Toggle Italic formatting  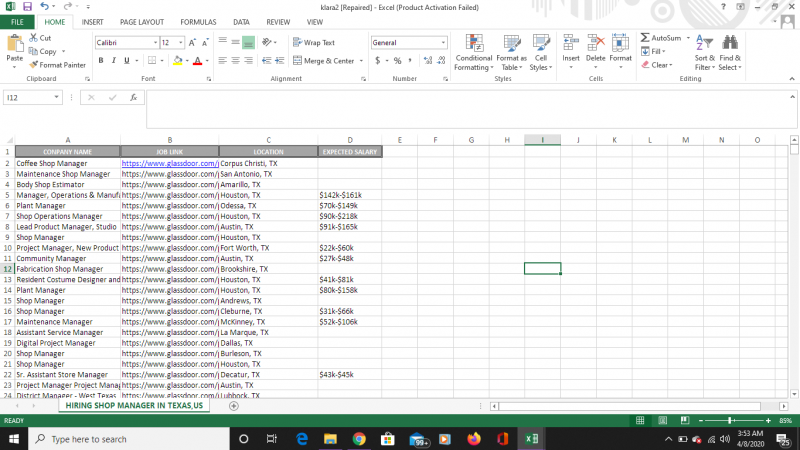tap(114, 61)
